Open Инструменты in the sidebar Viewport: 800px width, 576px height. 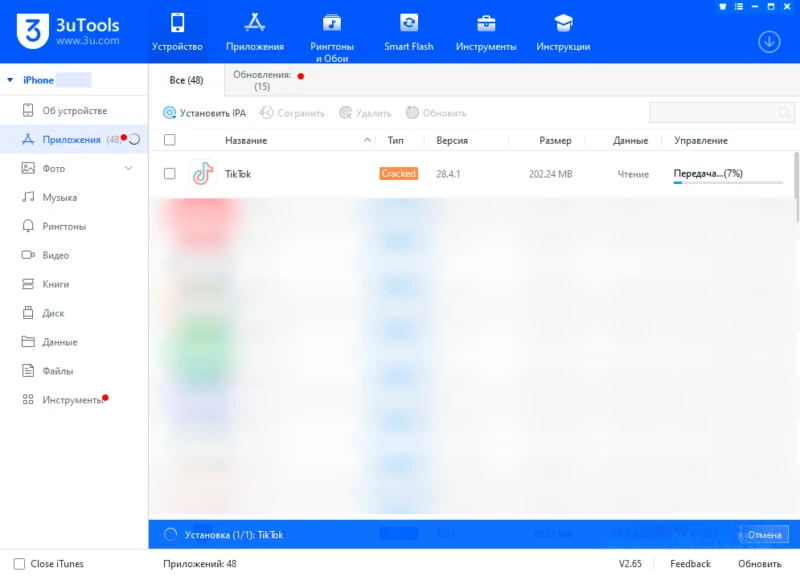click(x=74, y=400)
